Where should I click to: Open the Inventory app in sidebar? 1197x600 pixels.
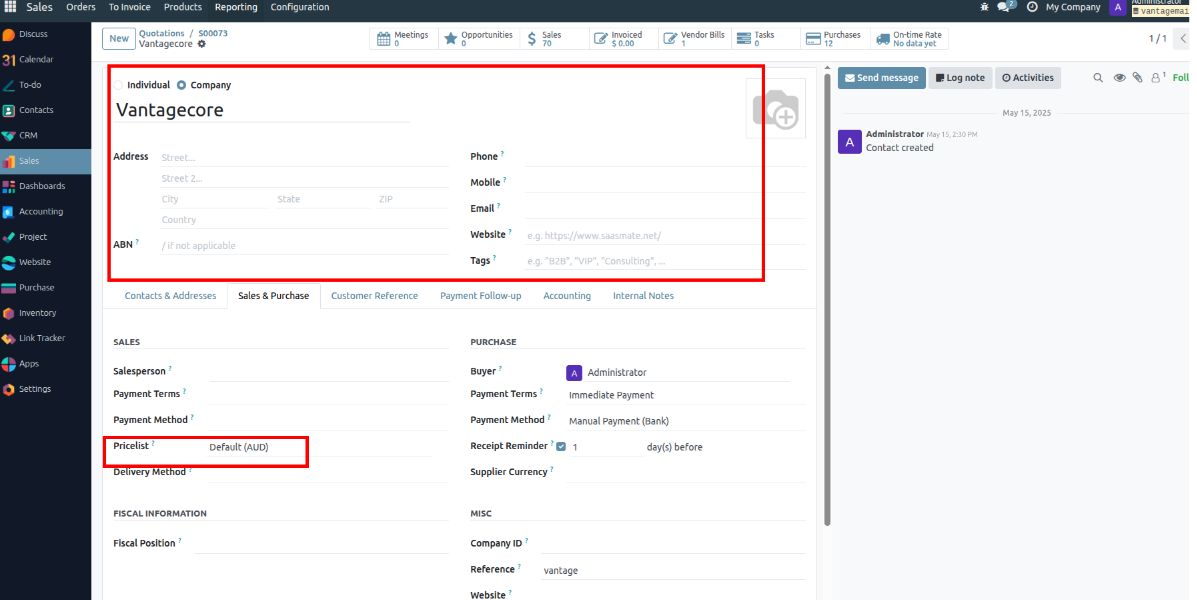(x=37, y=313)
